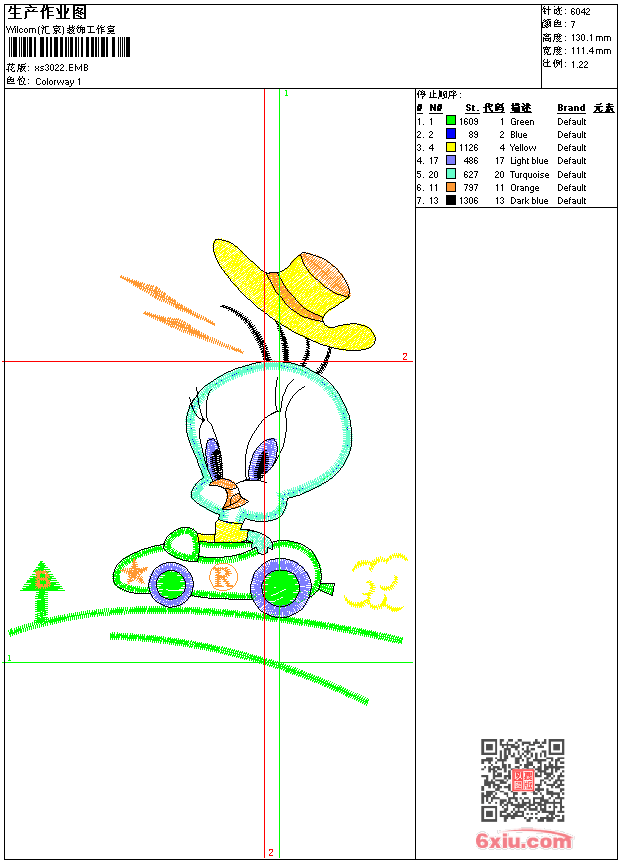Click stitch count 1306 in Dark blue row
The width and height of the screenshot is (620, 860).
pyautogui.click(x=469, y=201)
